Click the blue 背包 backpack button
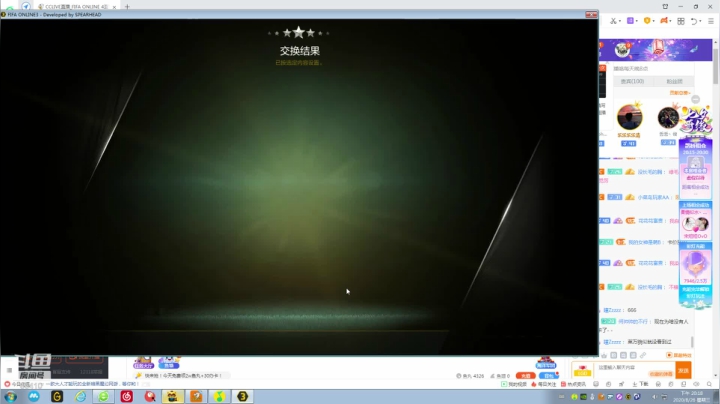Screen dimensions: 720x404 click(548, 376)
